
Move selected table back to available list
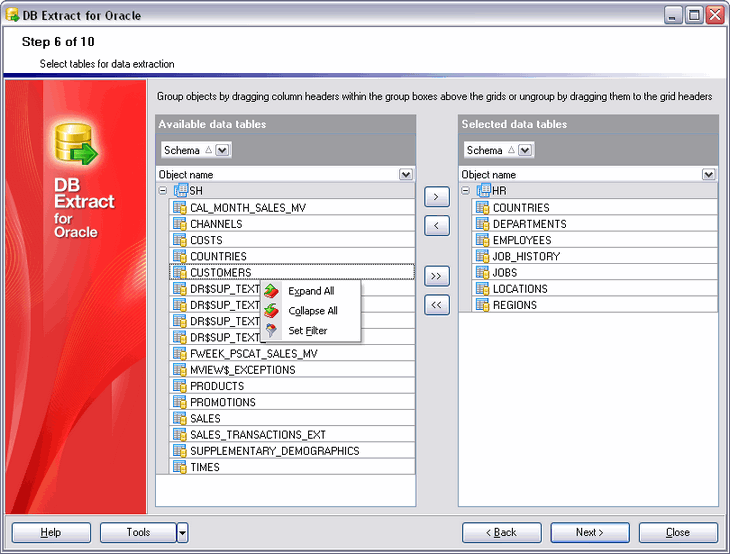click(x=437, y=226)
